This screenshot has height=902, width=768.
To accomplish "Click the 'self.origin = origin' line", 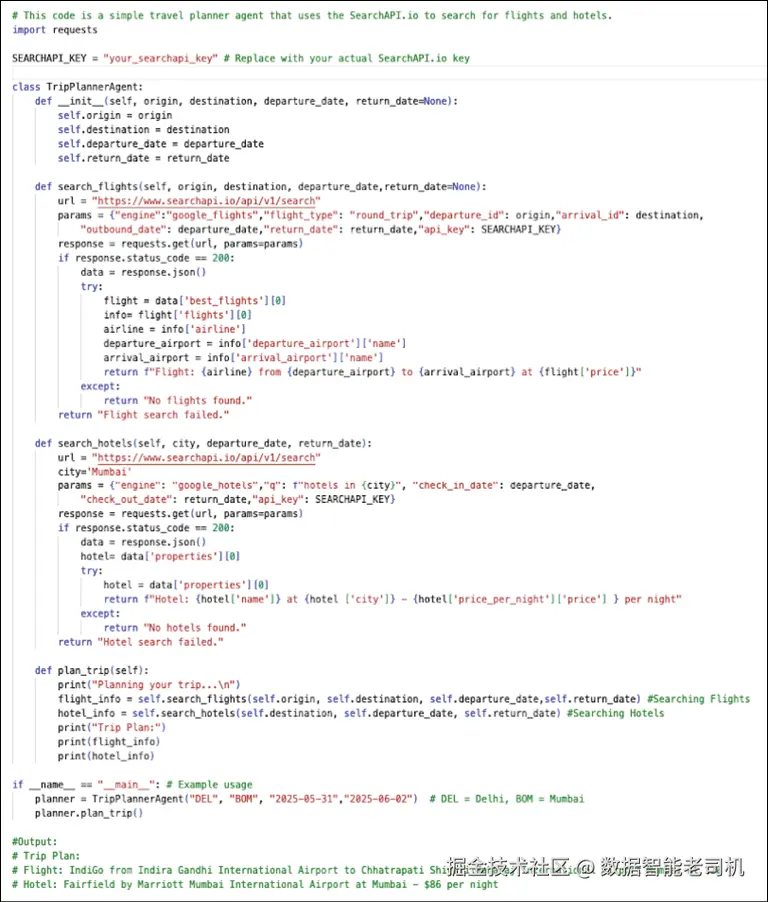I will (114, 115).
